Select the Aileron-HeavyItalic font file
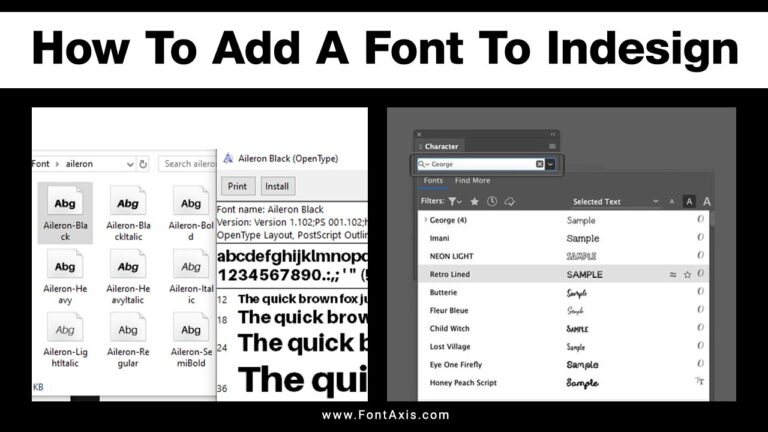The width and height of the screenshot is (768, 432). (128, 276)
